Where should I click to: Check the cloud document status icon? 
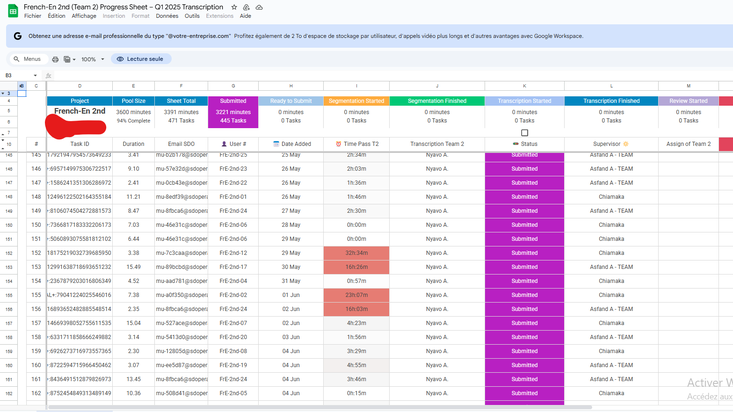258,7
